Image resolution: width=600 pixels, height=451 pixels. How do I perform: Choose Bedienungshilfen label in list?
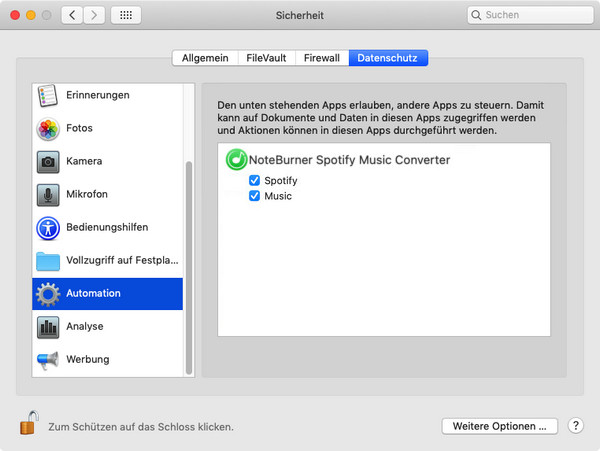pyautogui.click(x=107, y=227)
